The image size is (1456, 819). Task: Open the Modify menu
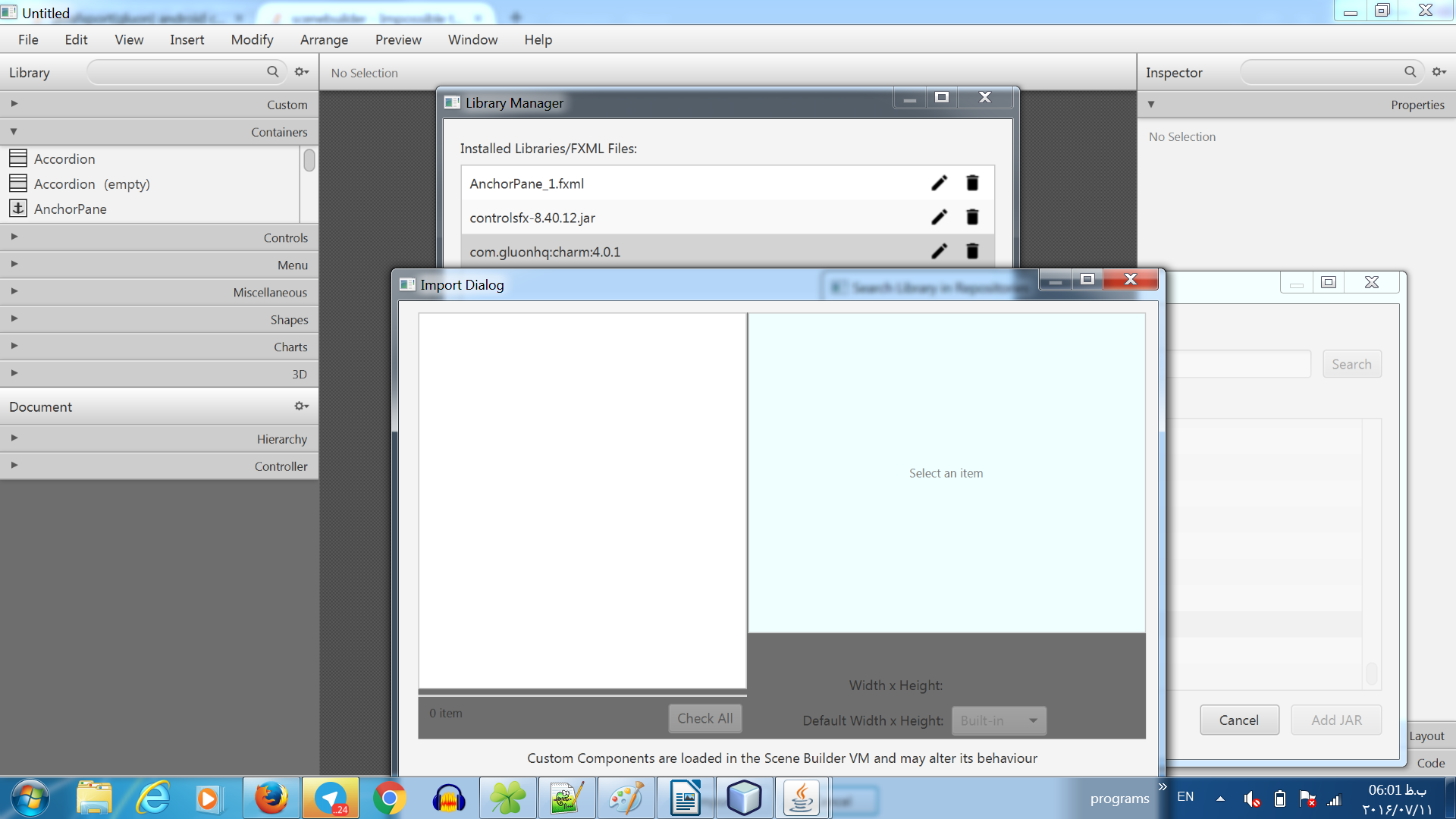tap(252, 39)
